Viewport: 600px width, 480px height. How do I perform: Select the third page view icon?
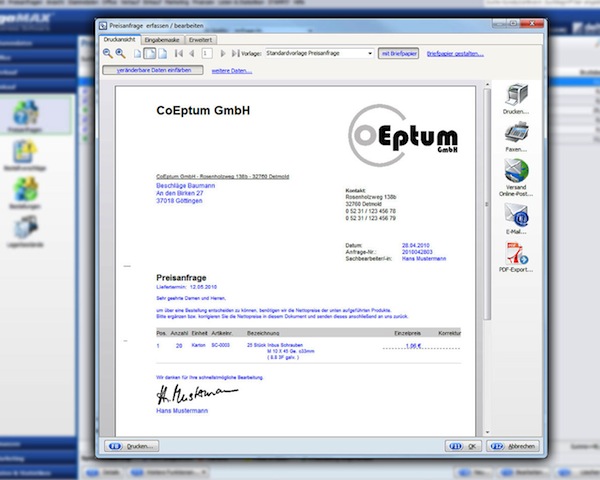163,54
